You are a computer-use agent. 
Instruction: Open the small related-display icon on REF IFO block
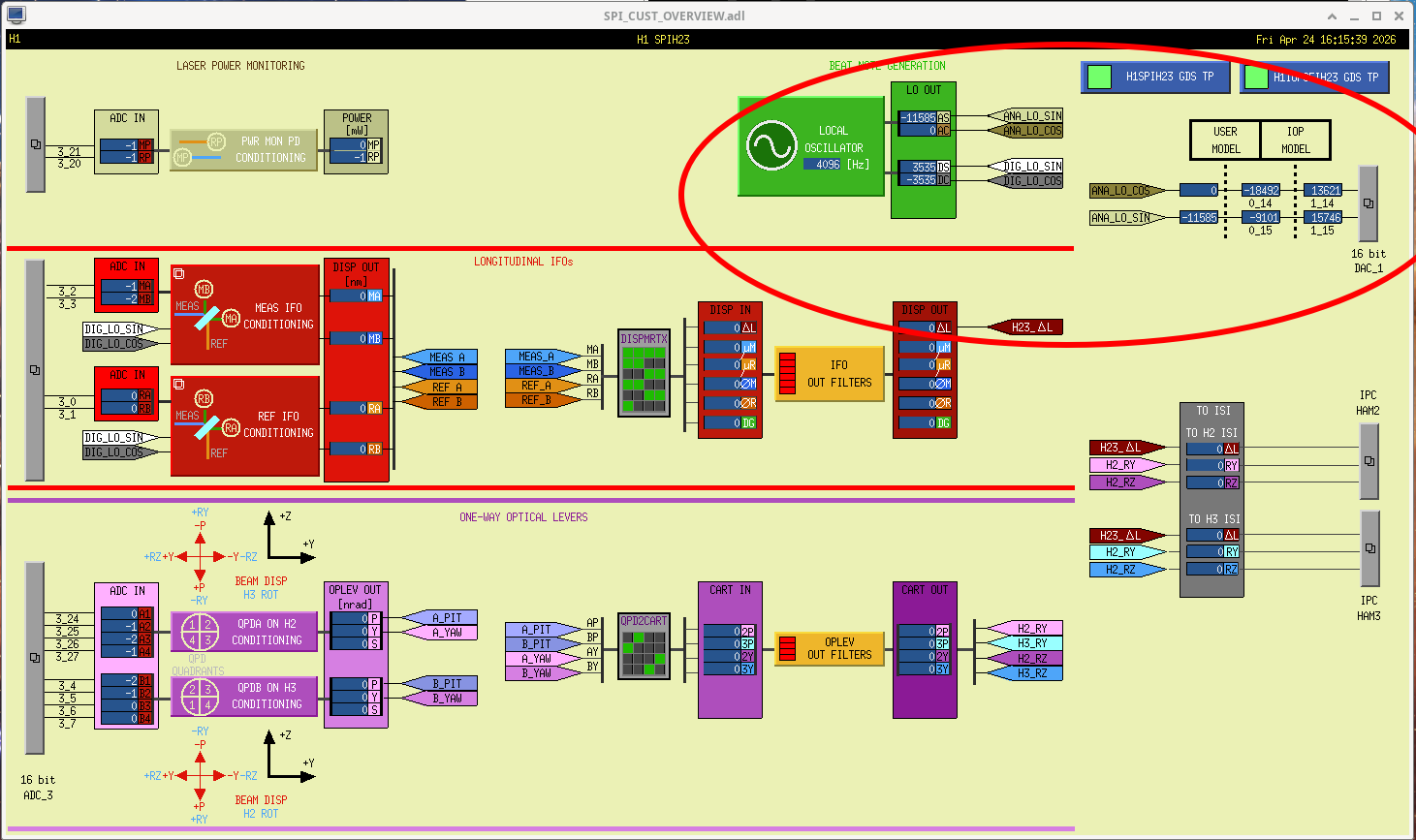[178, 384]
